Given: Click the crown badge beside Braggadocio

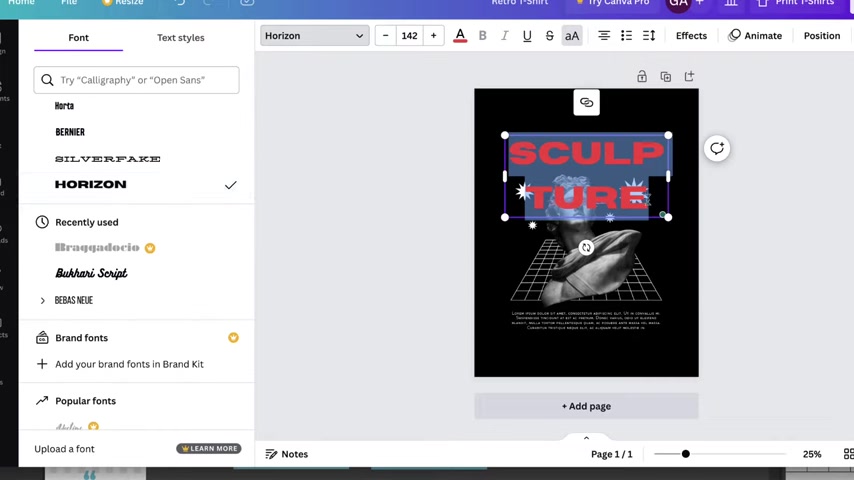Looking at the screenshot, I should pyautogui.click(x=150, y=248).
